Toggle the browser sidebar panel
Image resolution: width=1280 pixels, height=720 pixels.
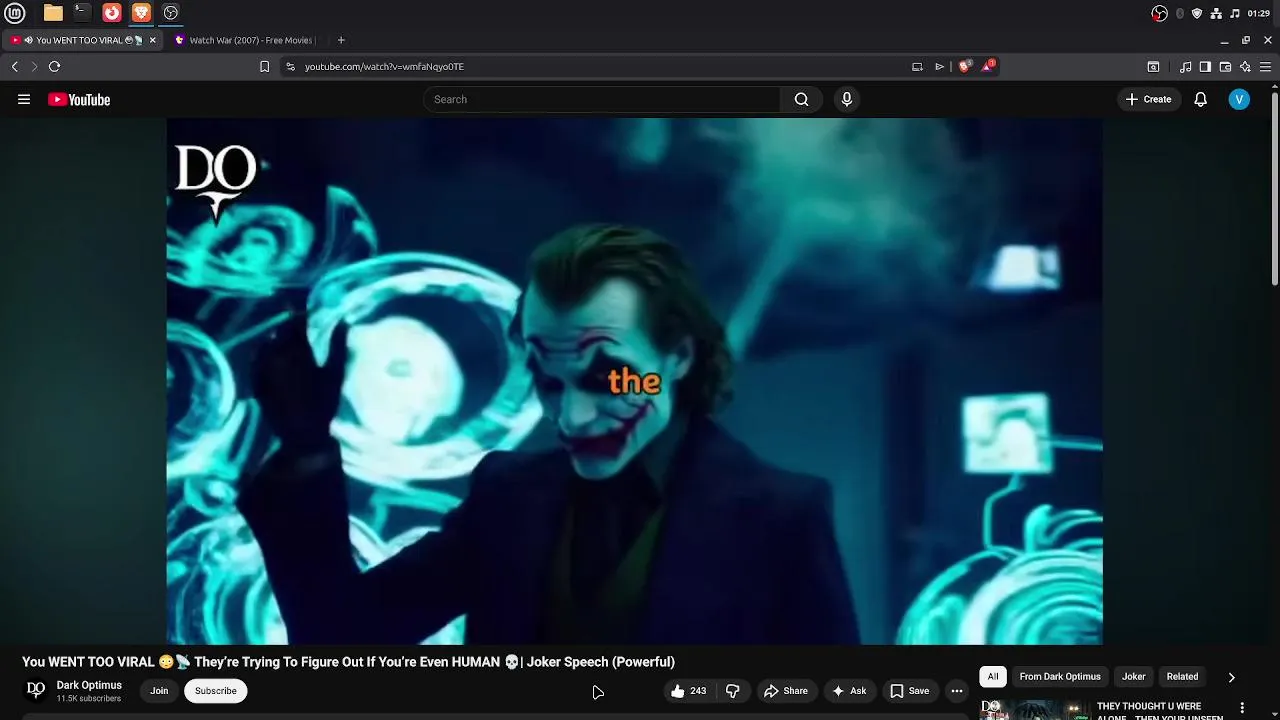1205,66
